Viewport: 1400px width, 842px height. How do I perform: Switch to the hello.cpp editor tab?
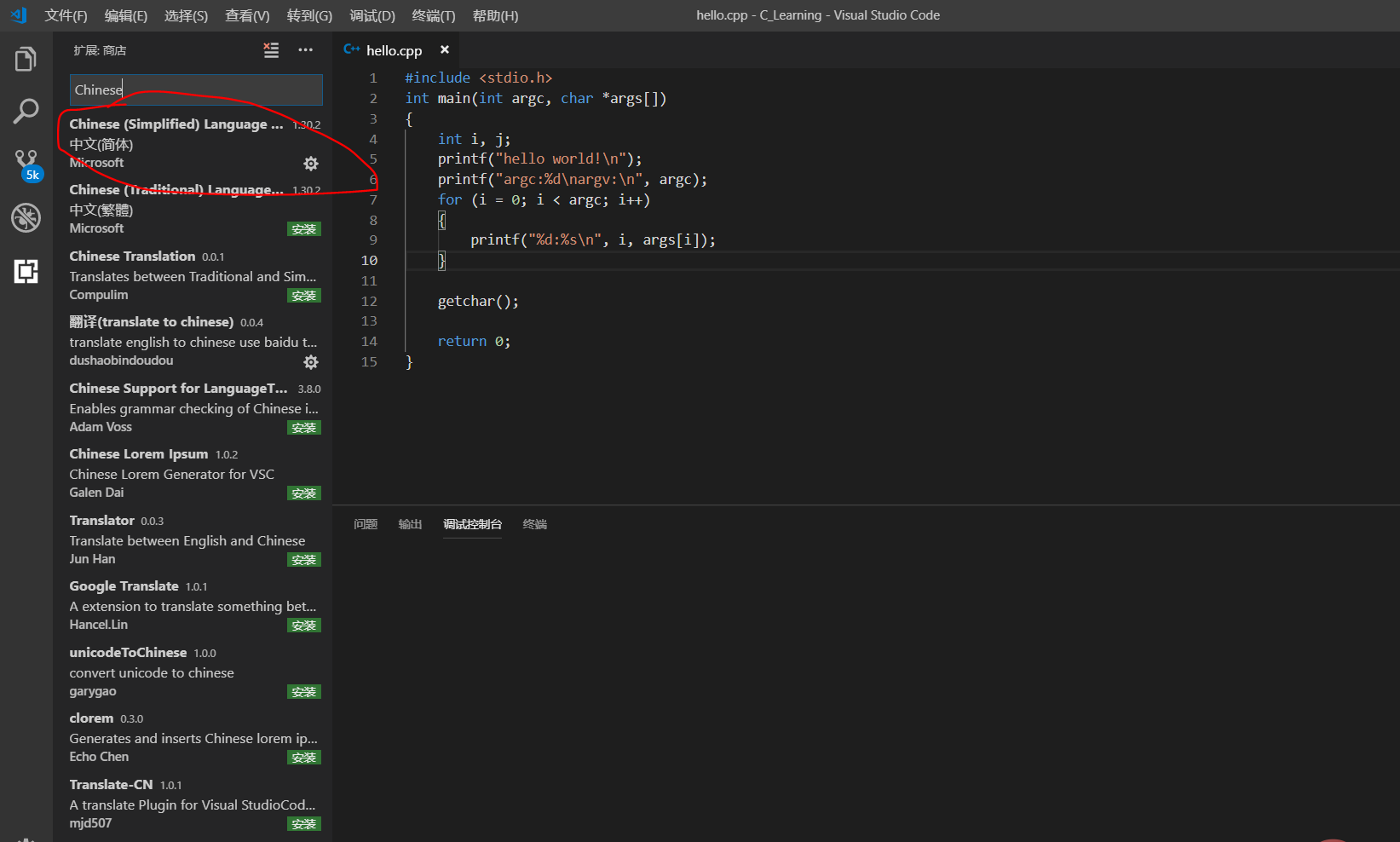(x=394, y=50)
